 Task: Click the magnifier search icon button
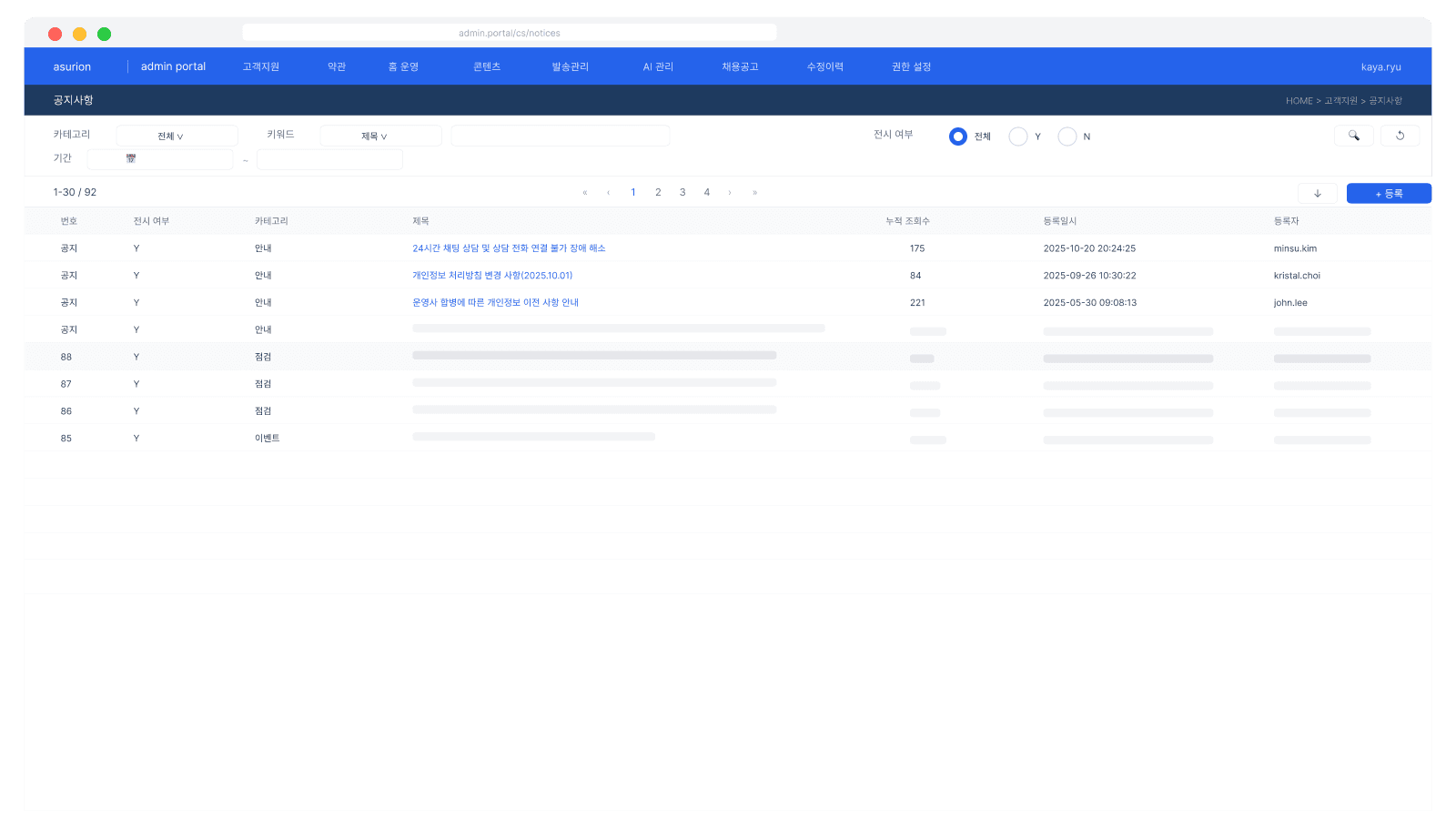[x=1353, y=136]
